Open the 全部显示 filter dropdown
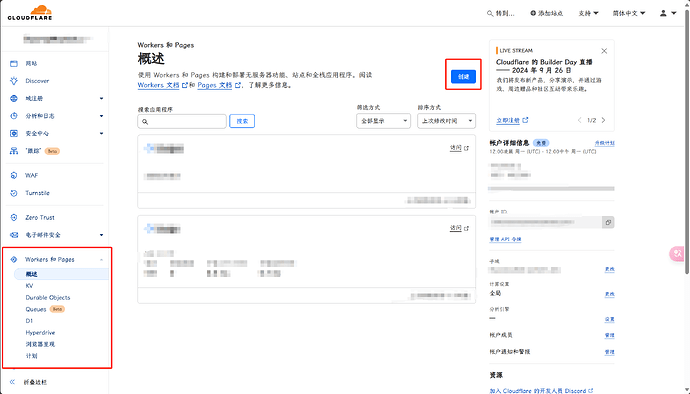 (x=383, y=121)
